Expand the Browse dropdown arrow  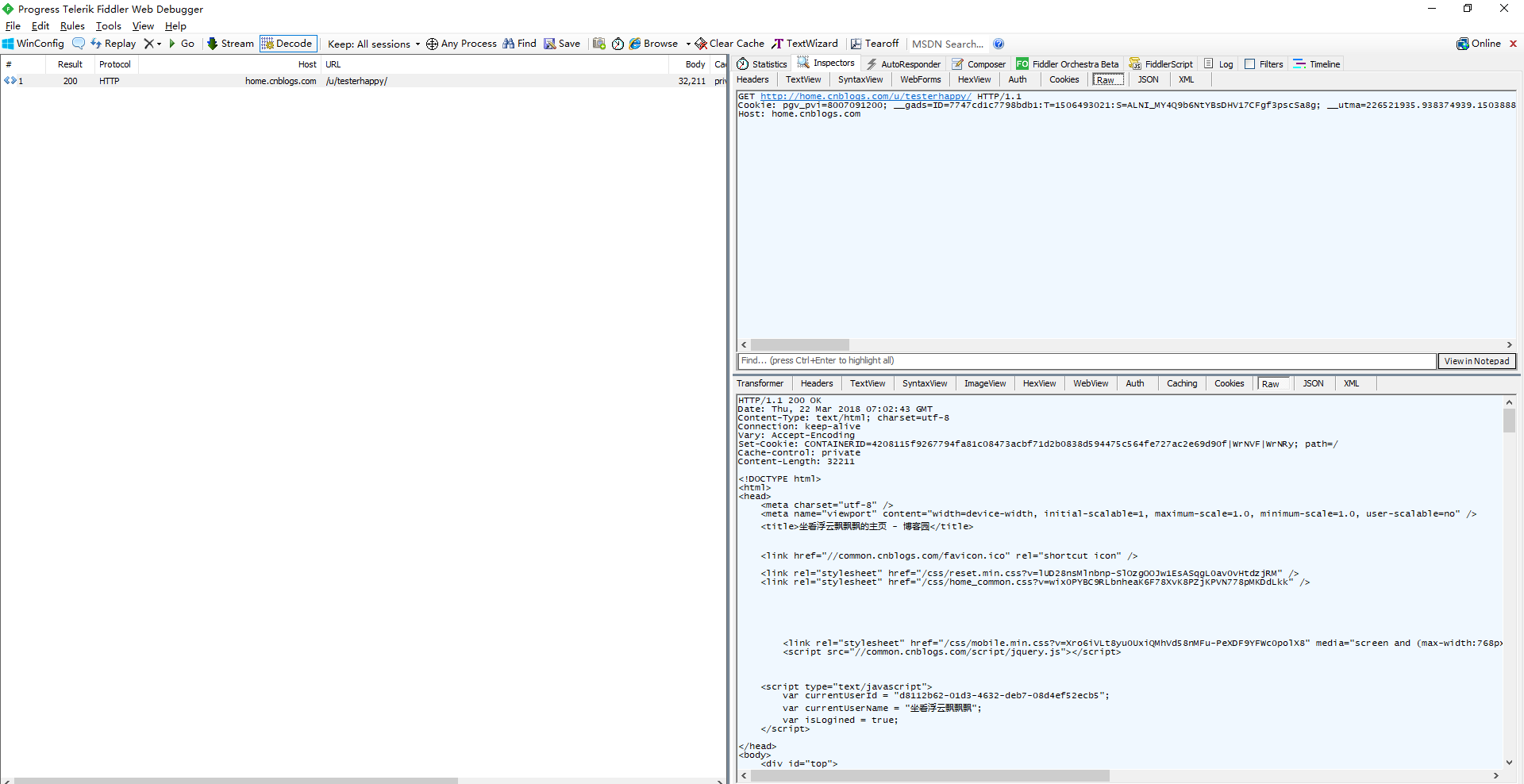tap(688, 44)
